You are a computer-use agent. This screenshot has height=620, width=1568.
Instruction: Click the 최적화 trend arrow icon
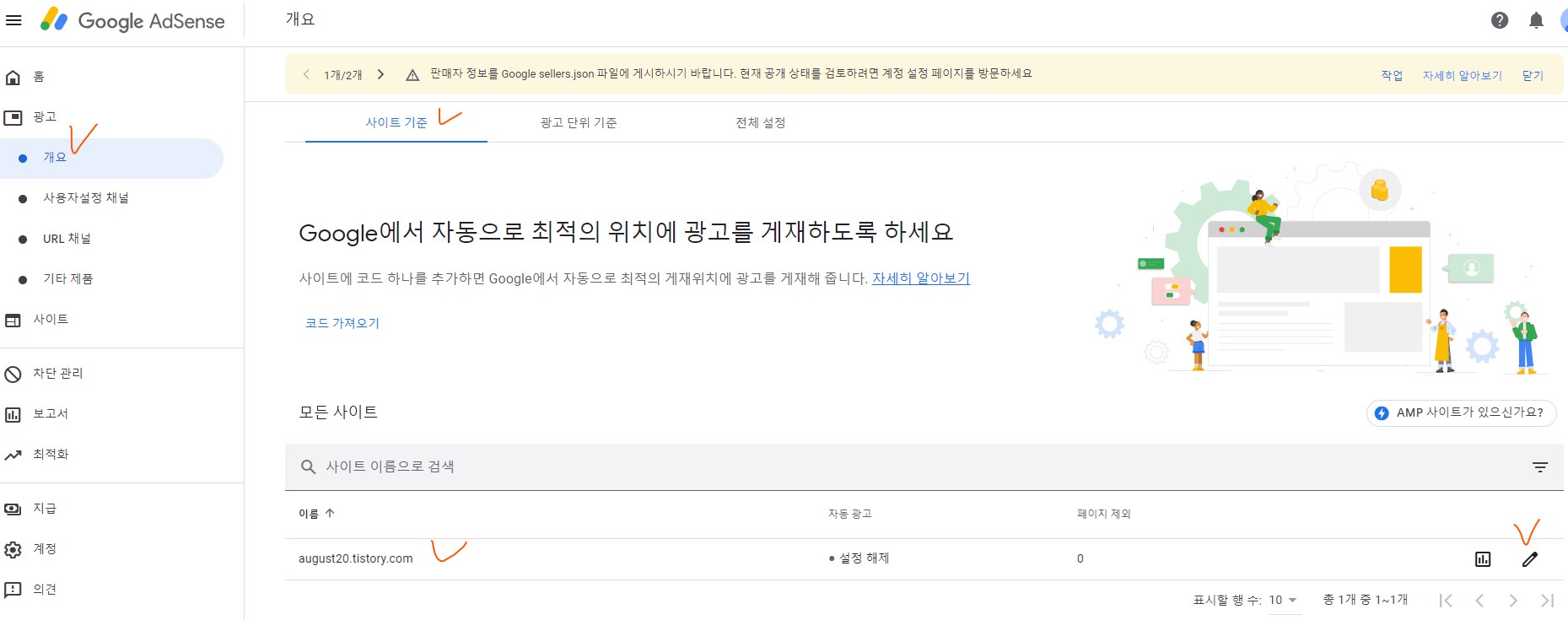(13, 456)
